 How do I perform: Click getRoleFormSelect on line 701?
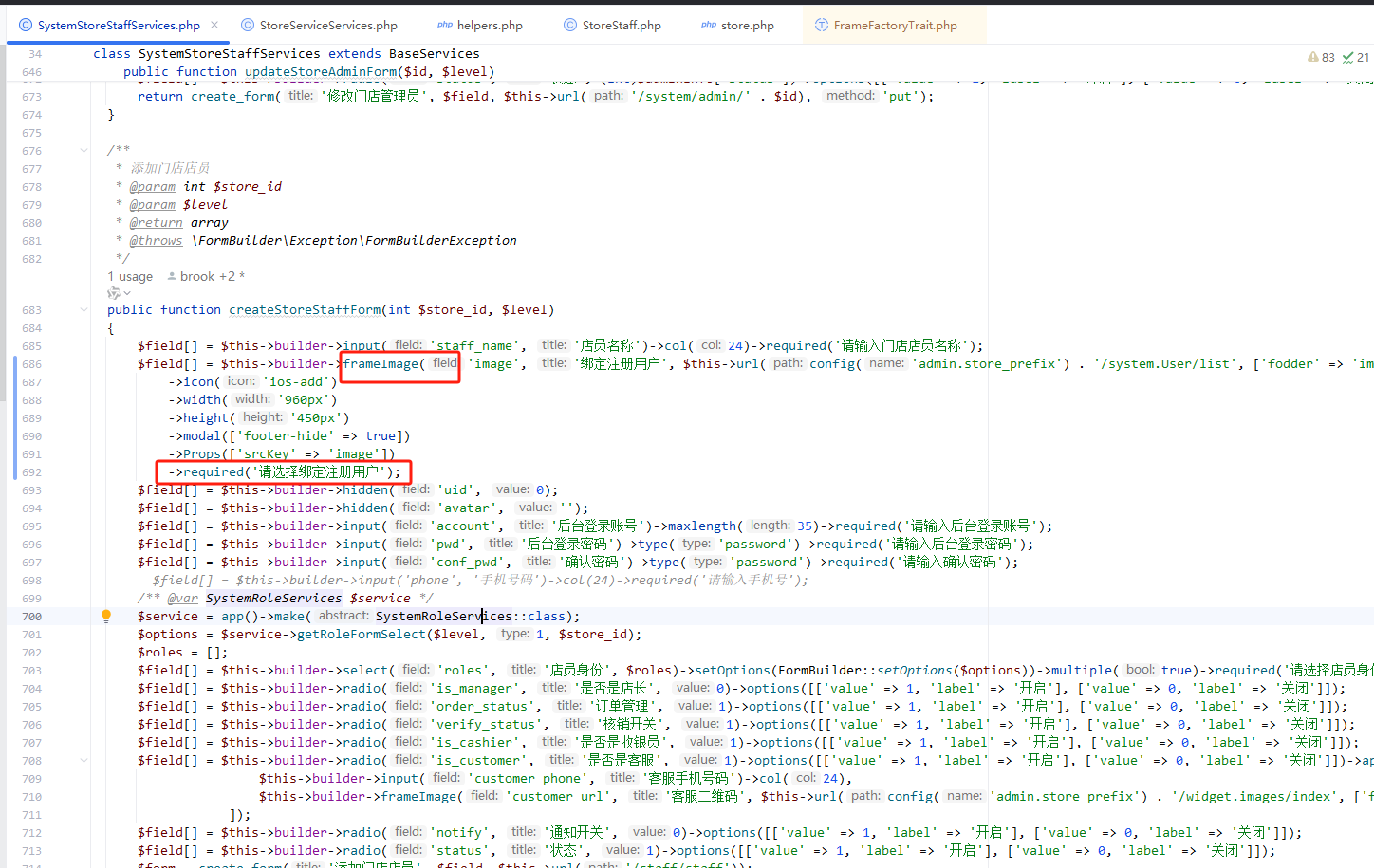[362, 635]
